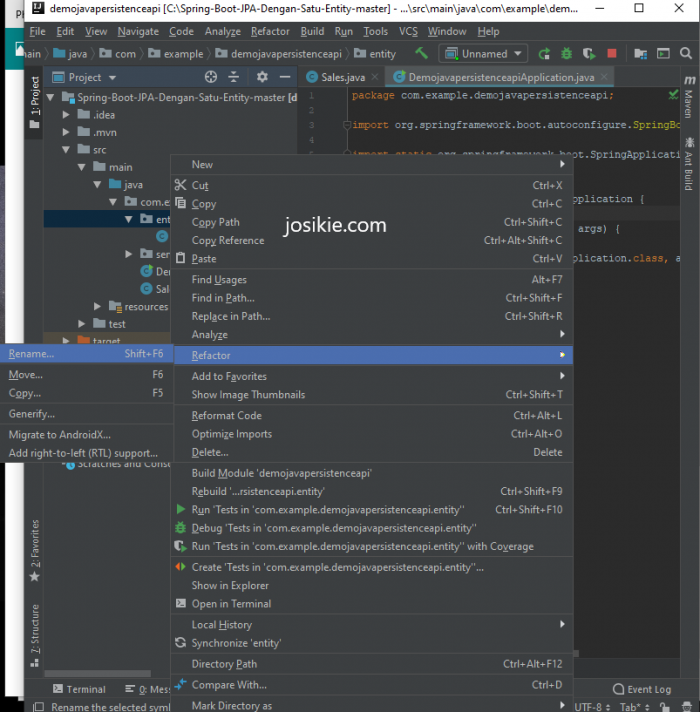This screenshot has height=712, width=700.
Task: Click the Tab* indent setting in status bar
Action: point(635,707)
